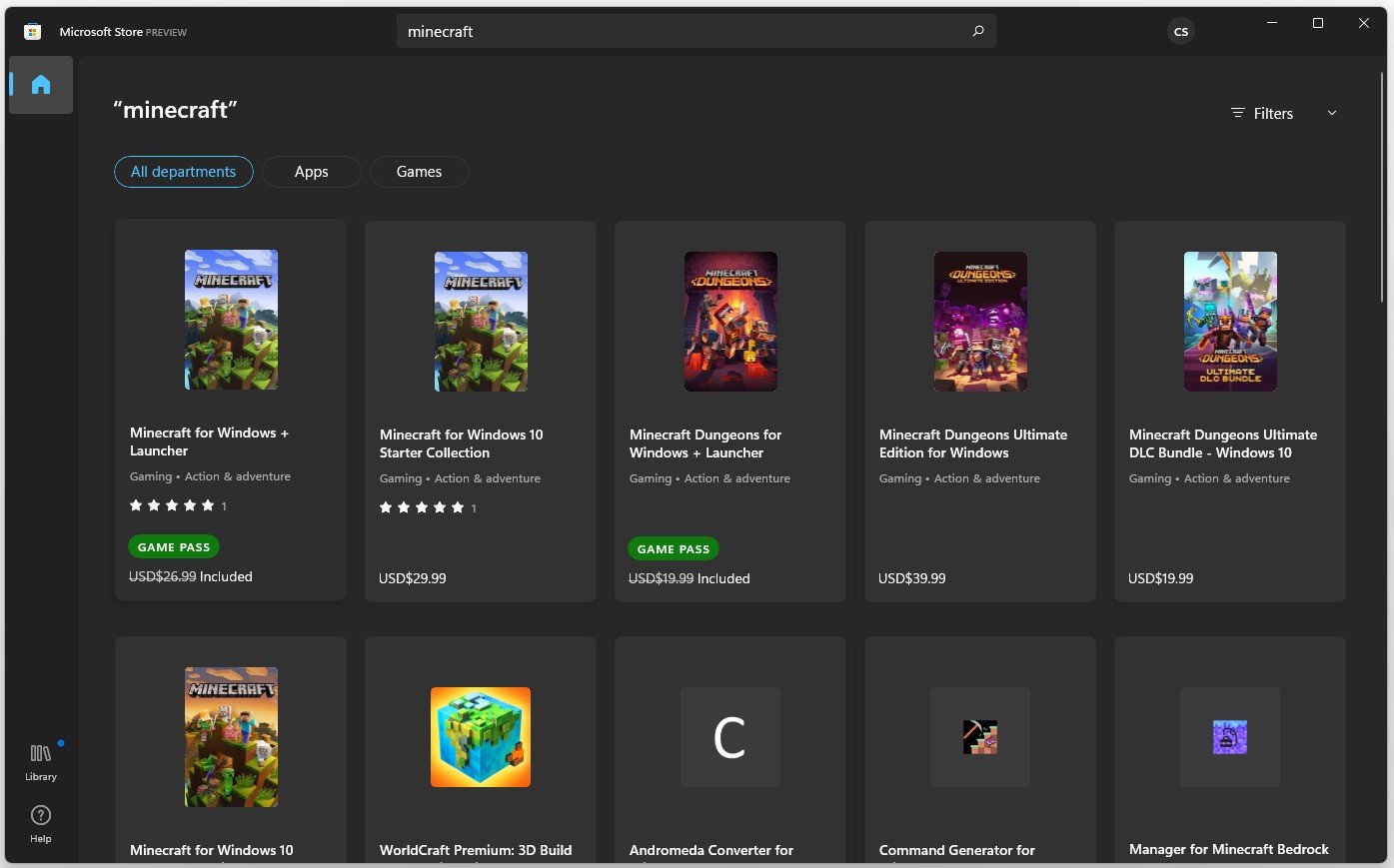The image size is (1394, 868).
Task: Switch to the Apps tab
Action: click(x=312, y=172)
